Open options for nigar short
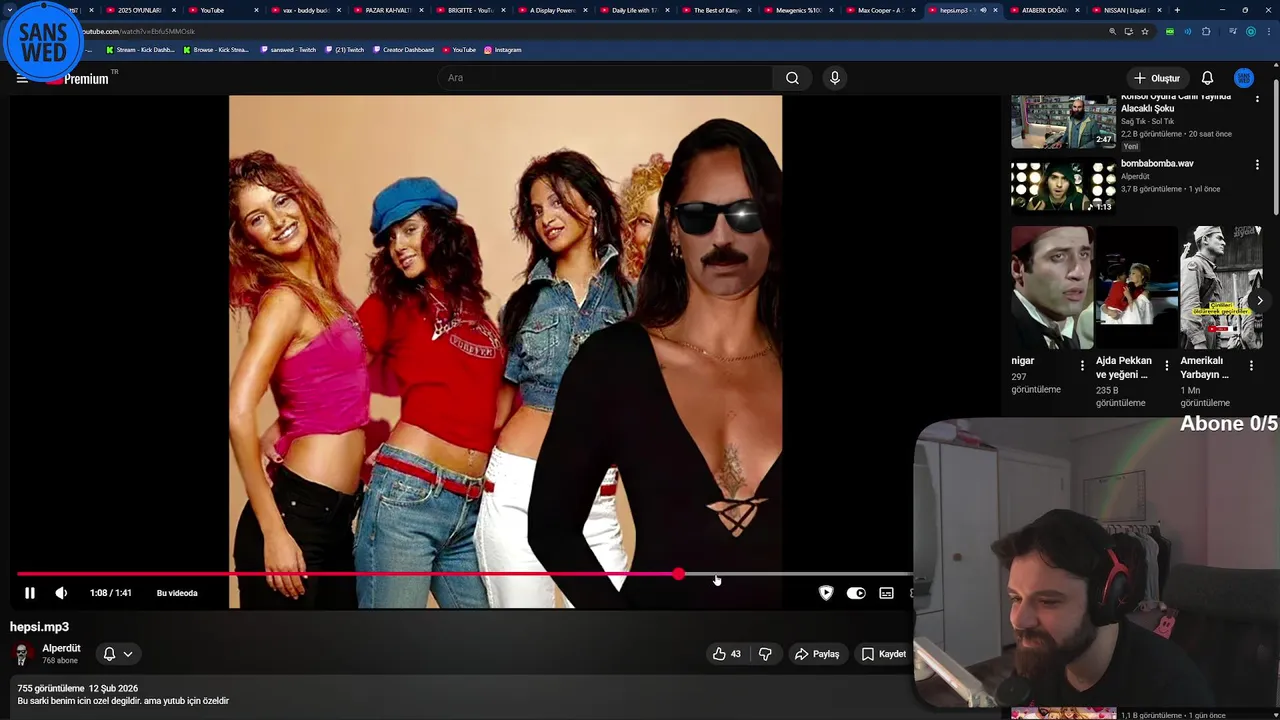 (1082, 366)
